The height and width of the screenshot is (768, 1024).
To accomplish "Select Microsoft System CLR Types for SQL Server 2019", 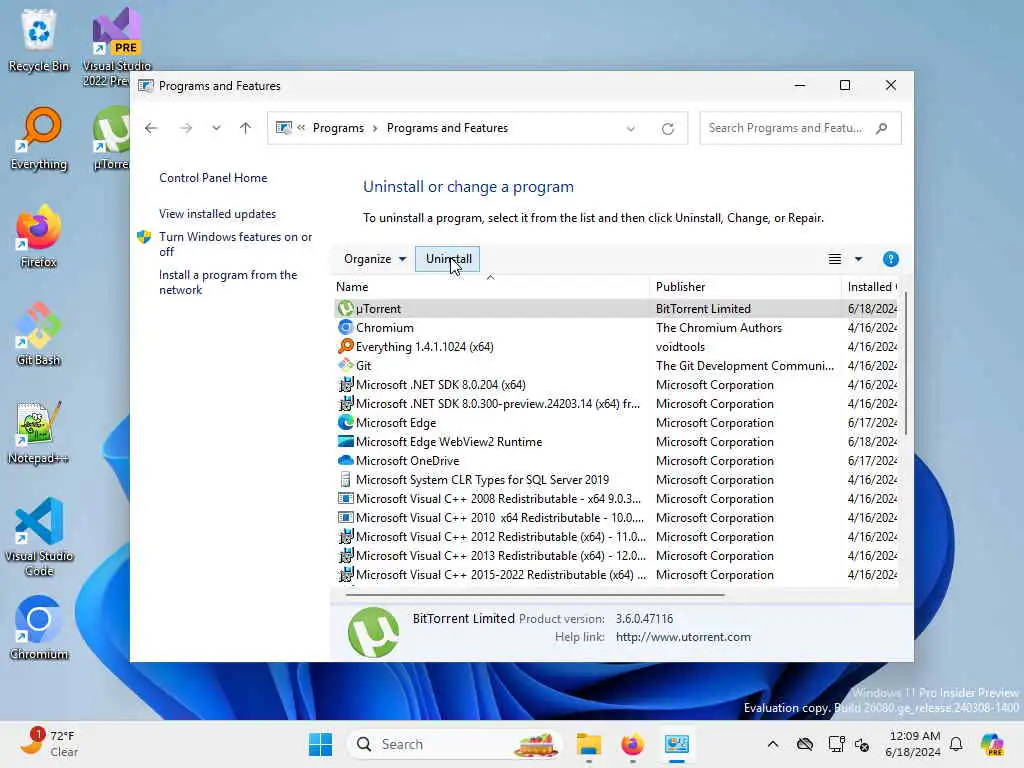I will pos(616,479).
